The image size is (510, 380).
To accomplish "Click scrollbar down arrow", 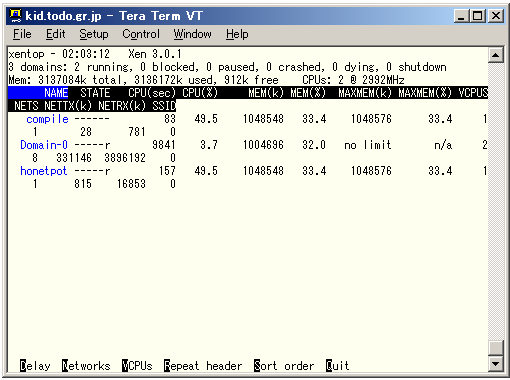I will click(x=496, y=364).
